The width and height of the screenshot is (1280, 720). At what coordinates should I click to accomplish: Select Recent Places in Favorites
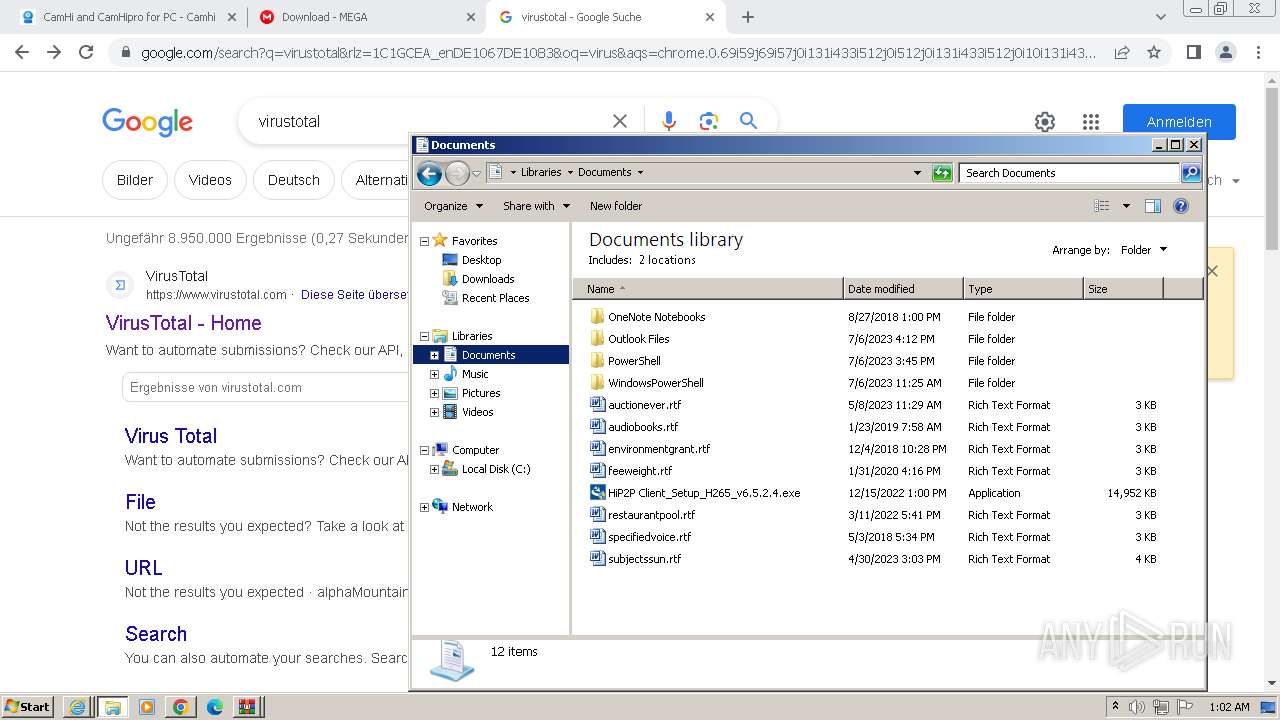pyautogui.click(x=495, y=298)
